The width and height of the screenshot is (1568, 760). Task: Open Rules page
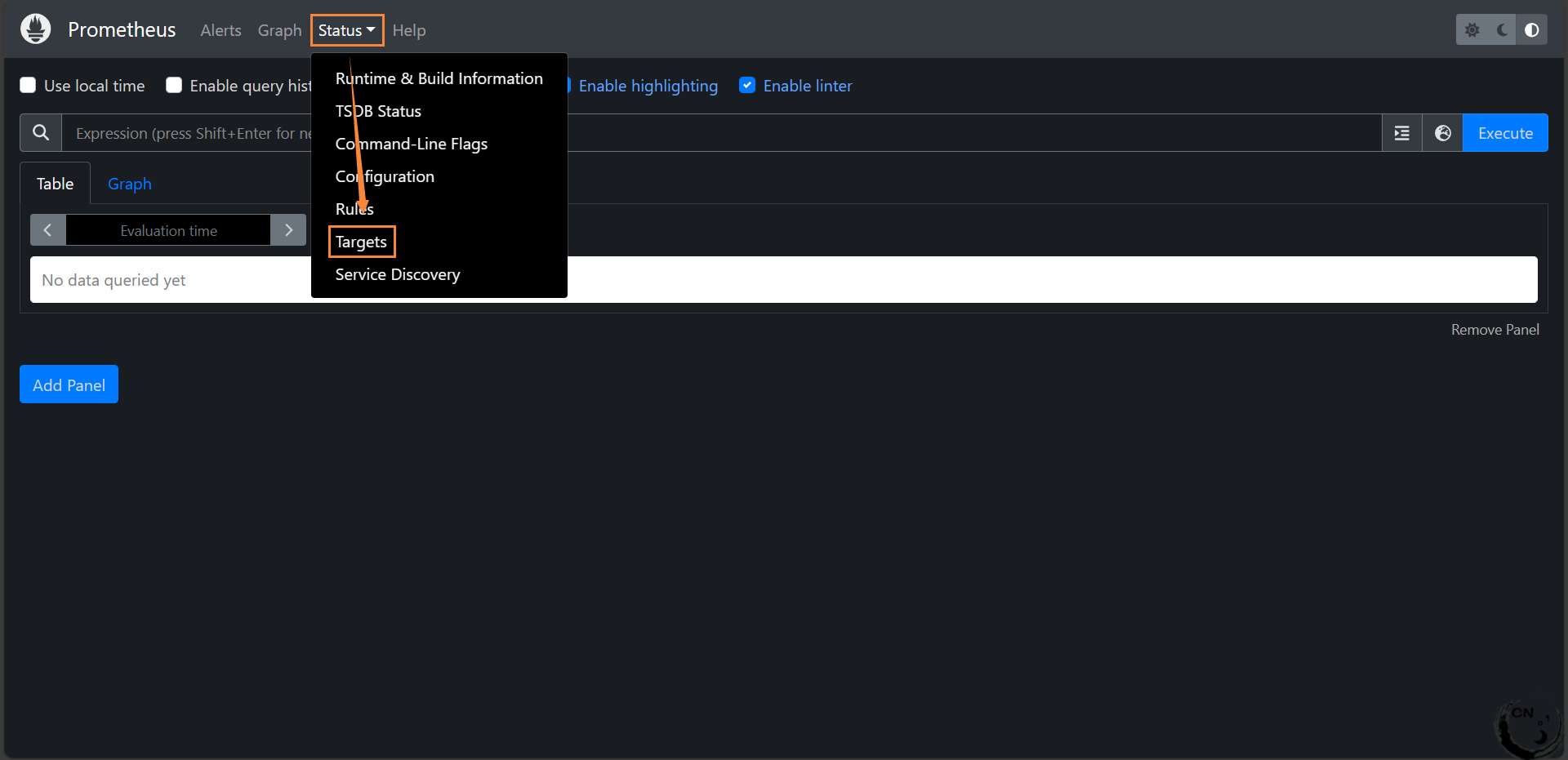(354, 209)
